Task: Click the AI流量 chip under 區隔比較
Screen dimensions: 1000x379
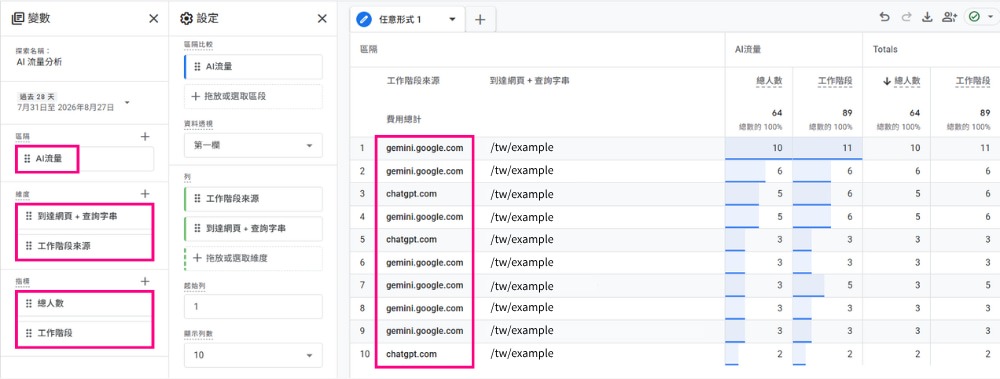Action: coord(253,66)
